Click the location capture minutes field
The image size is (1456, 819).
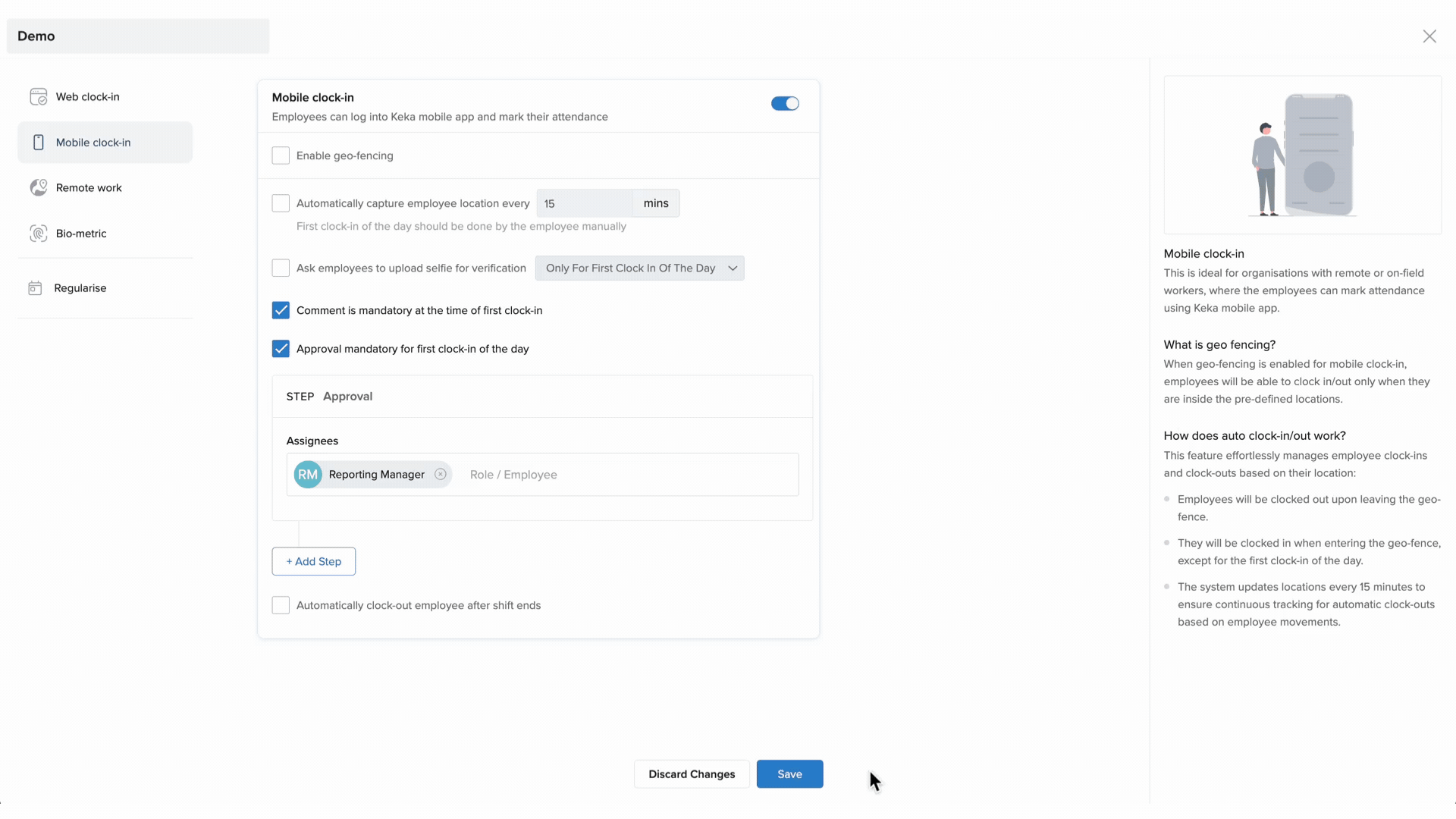point(584,204)
